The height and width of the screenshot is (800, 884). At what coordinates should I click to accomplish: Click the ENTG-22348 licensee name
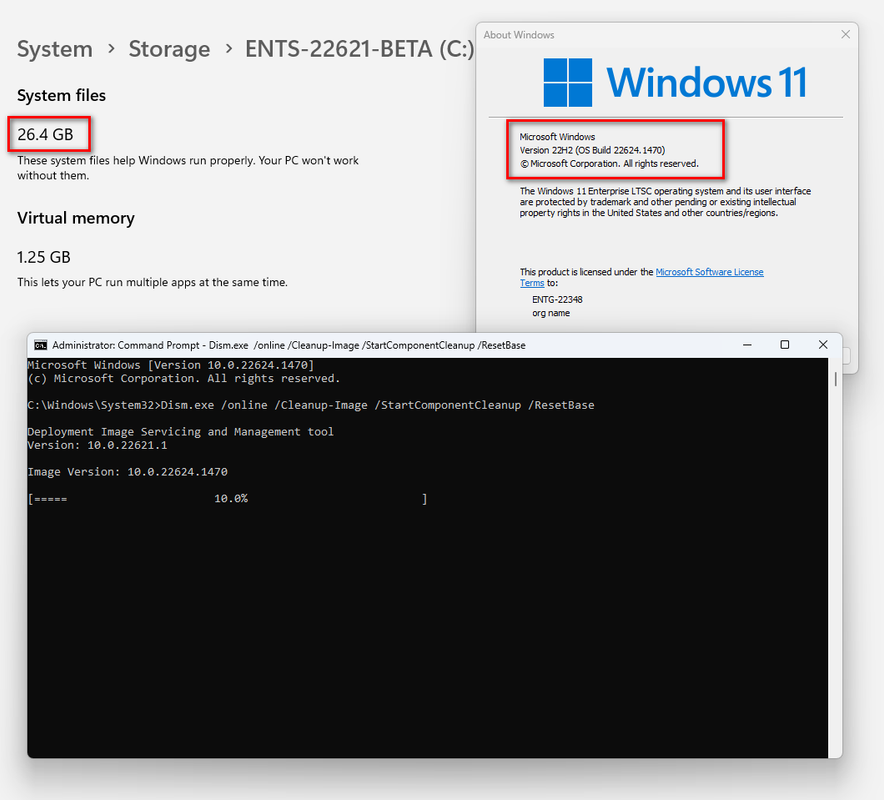[x=557, y=299]
